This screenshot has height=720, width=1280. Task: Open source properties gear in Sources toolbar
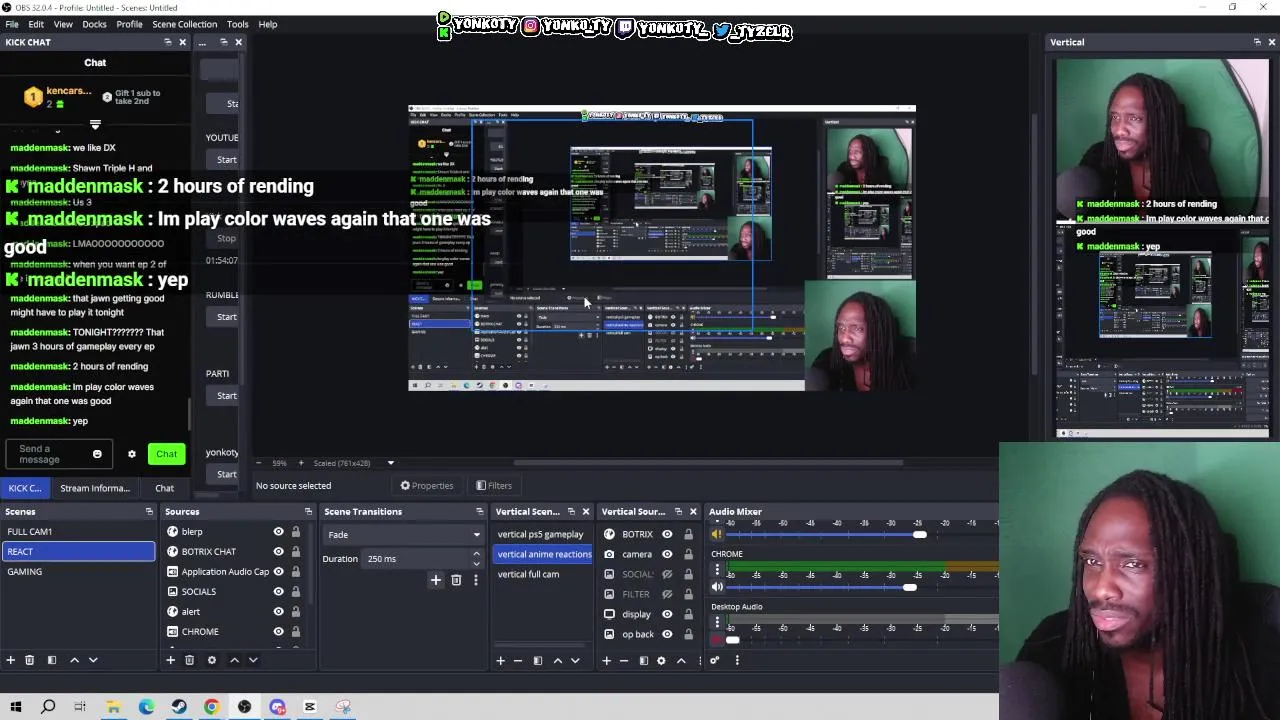(211, 660)
